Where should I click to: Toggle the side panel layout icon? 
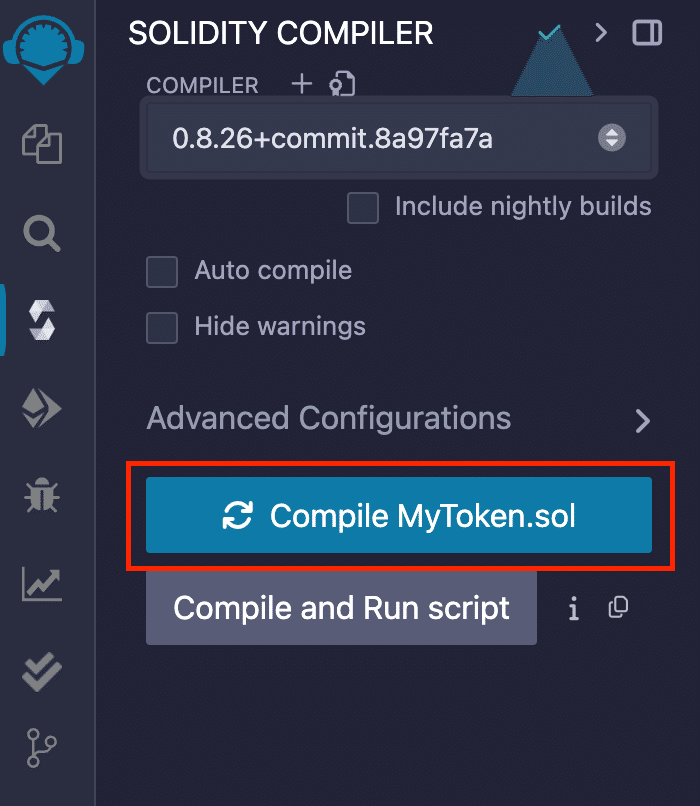click(x=647, y=33)
